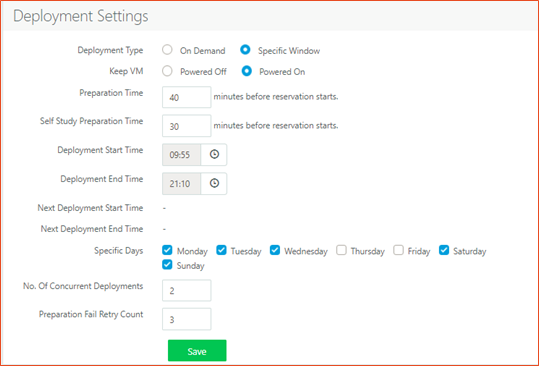Uncheck the Wednesday checkbox

(275, 250)
